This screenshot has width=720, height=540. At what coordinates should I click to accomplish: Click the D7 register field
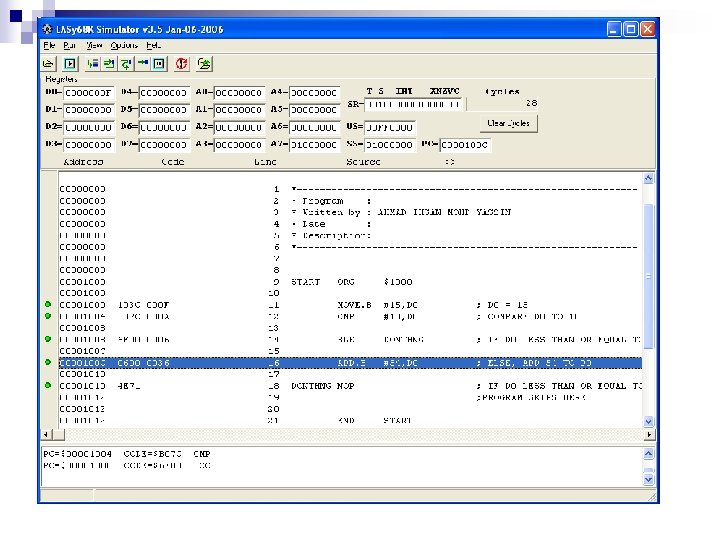(x=164, y=145)
